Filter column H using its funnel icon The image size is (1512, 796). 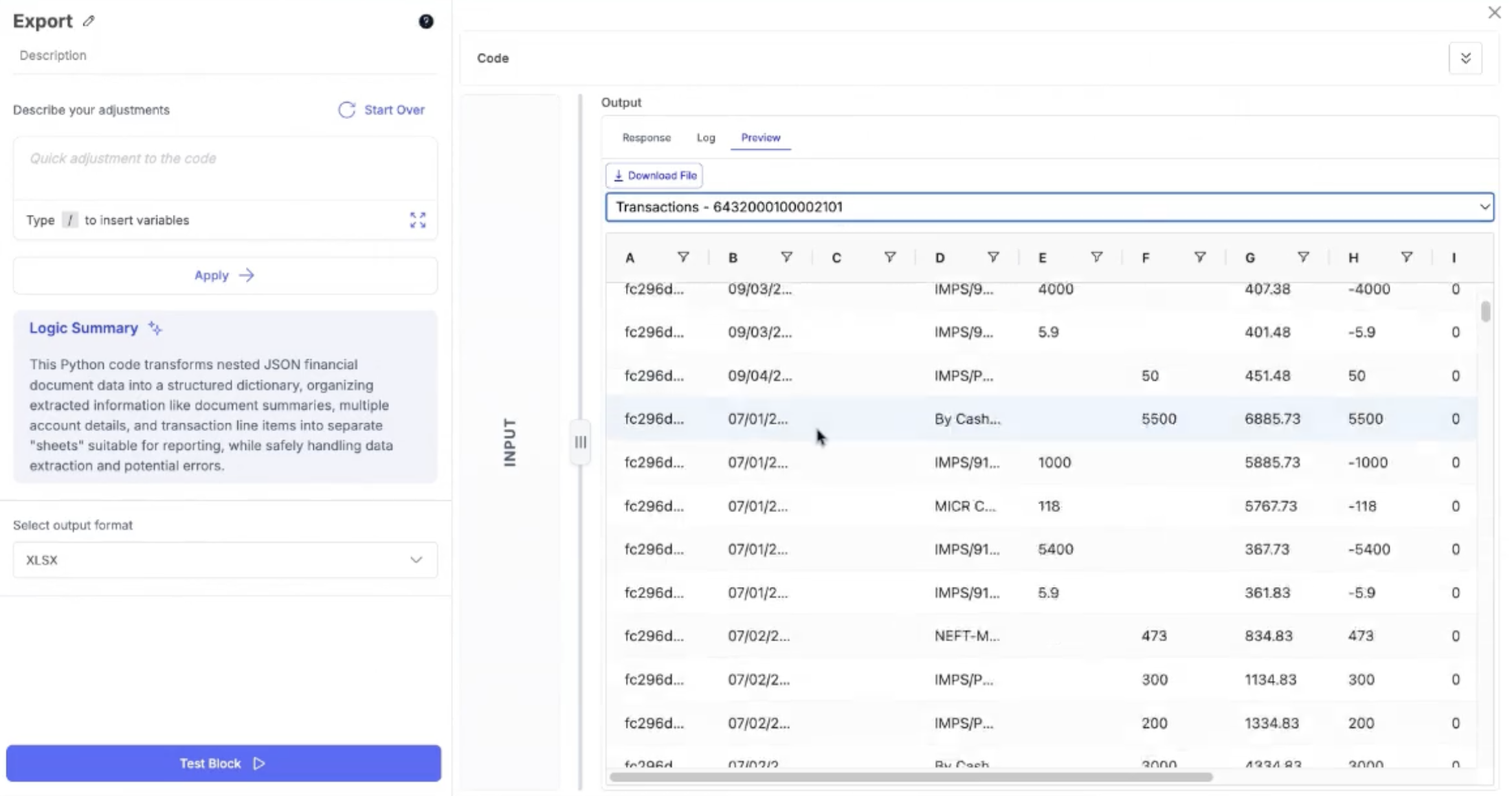[x=1406, y=258]
